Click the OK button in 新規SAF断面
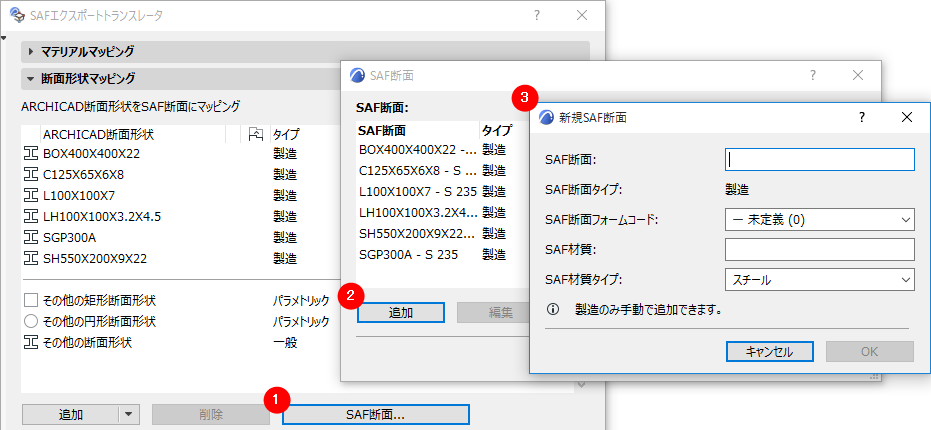The image size is (931, 430). pyautogui.click(x=869, y=351)
